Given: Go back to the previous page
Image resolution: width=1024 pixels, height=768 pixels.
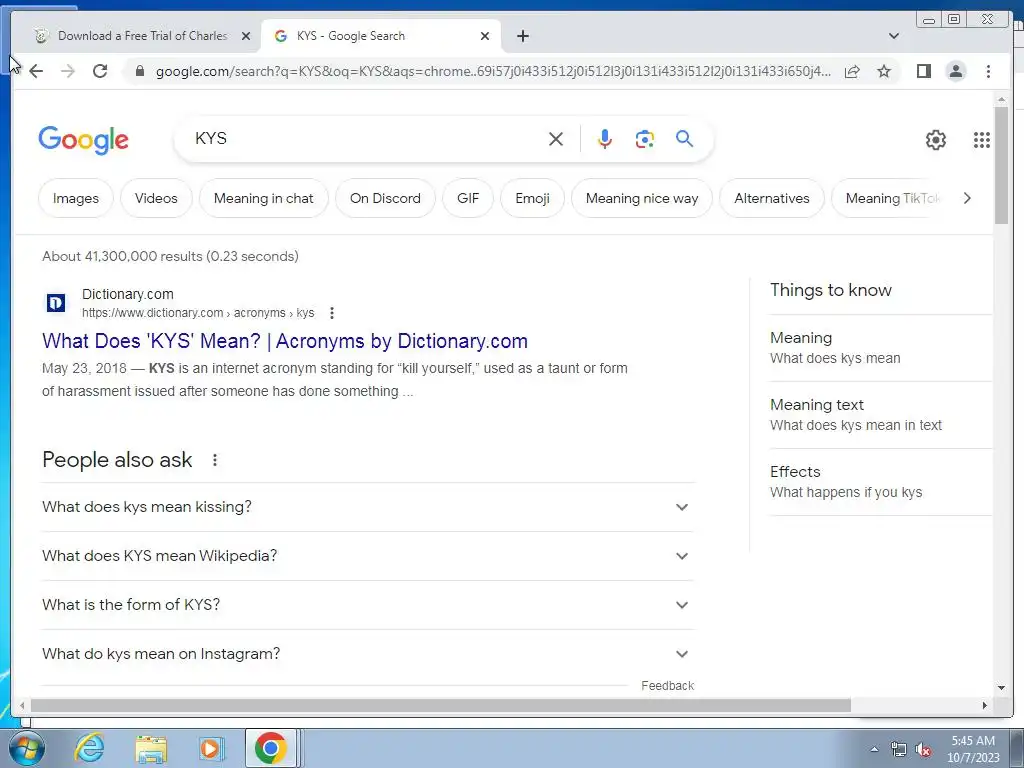Looking at the screenshot, I should [37, 71].
